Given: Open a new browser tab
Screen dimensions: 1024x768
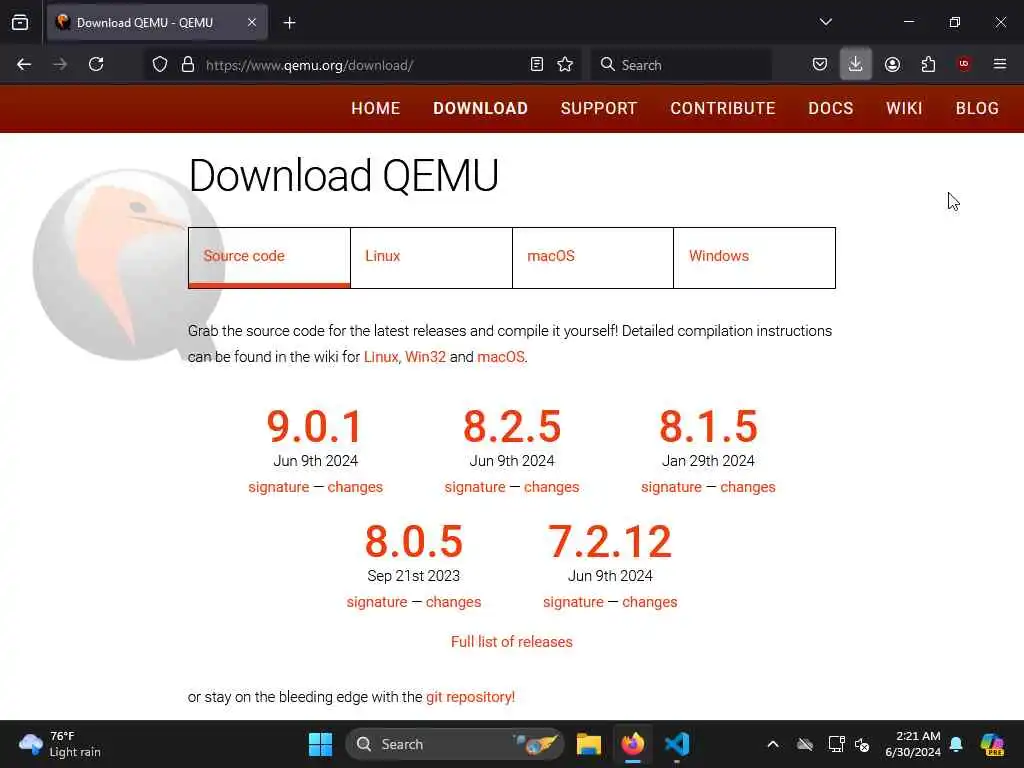Looking at the screenshot, I should pos(289,23).
